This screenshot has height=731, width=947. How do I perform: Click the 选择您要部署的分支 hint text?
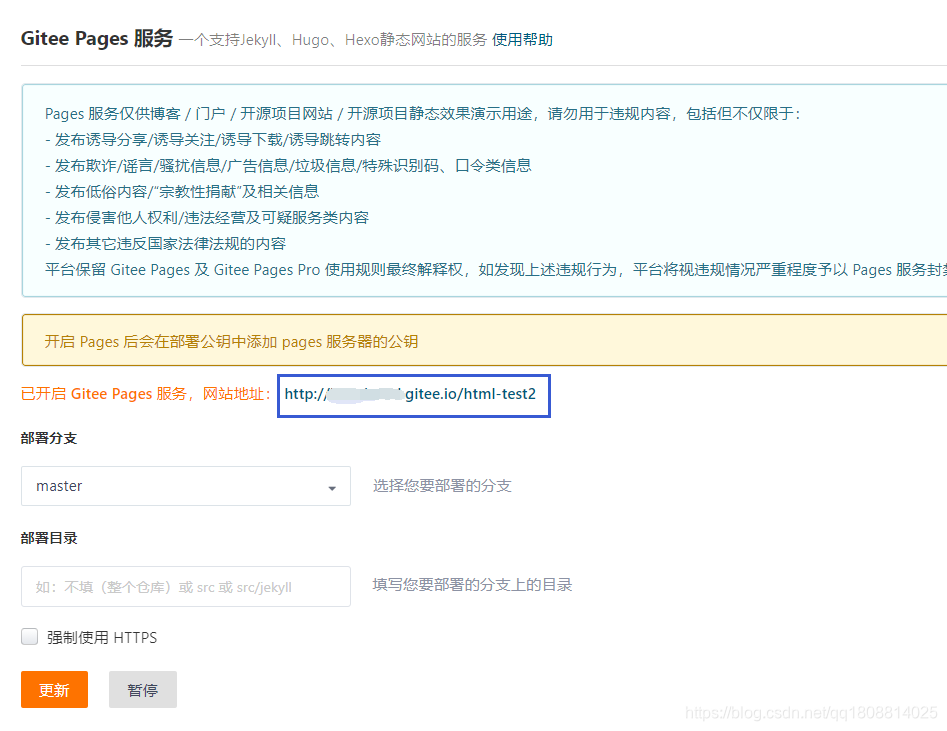tap(442, 486)
